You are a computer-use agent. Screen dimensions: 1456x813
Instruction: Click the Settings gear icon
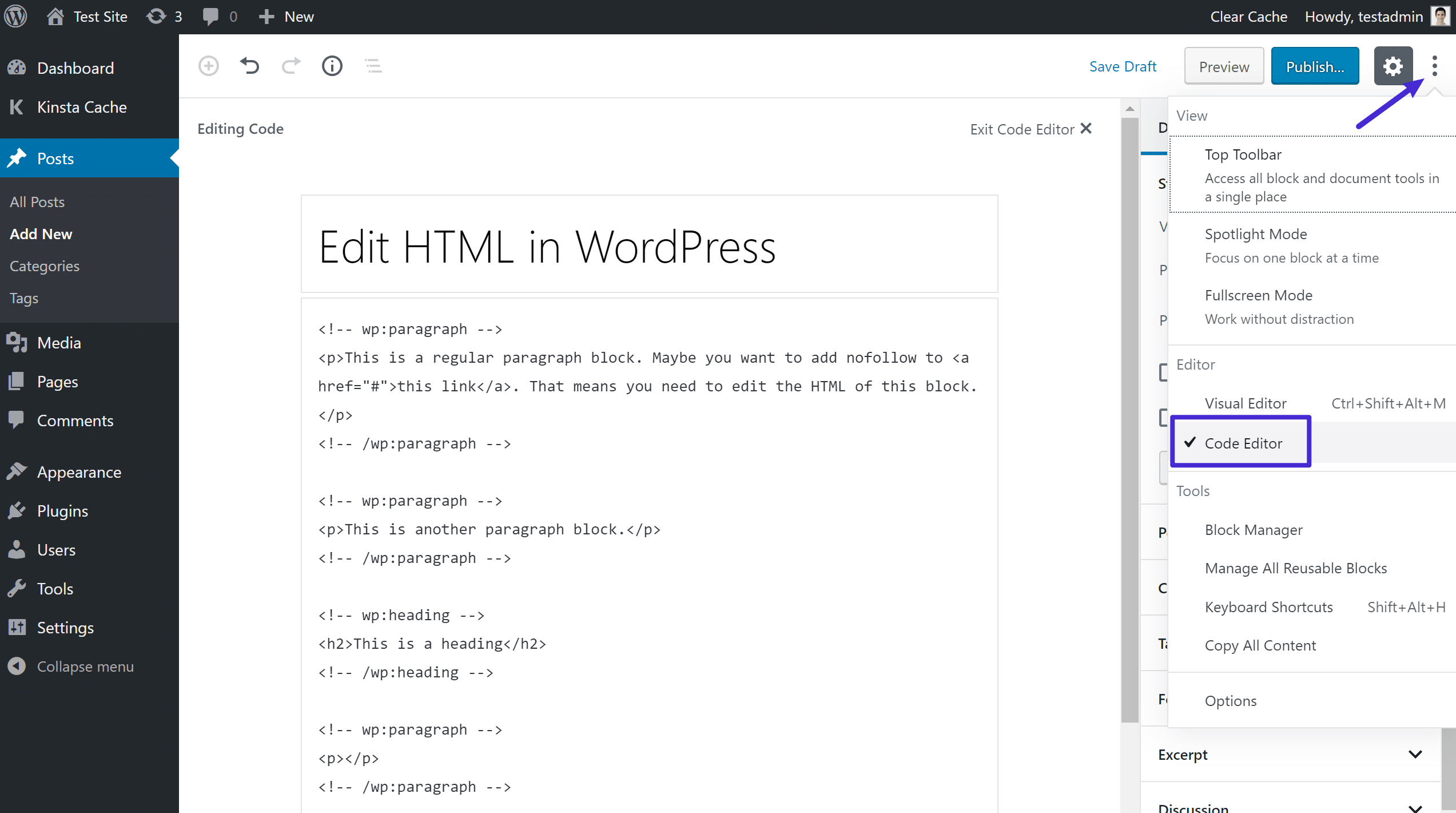1393,65
